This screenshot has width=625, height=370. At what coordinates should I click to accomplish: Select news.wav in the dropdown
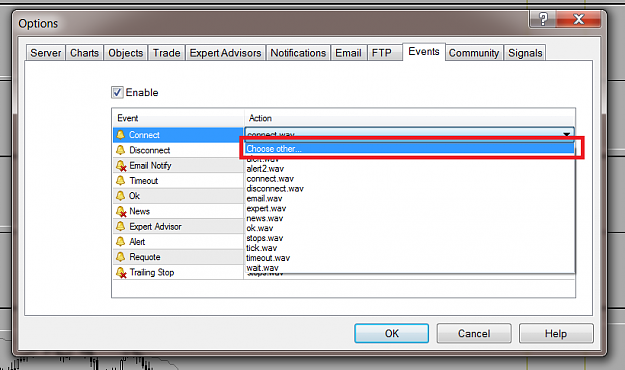410,218
